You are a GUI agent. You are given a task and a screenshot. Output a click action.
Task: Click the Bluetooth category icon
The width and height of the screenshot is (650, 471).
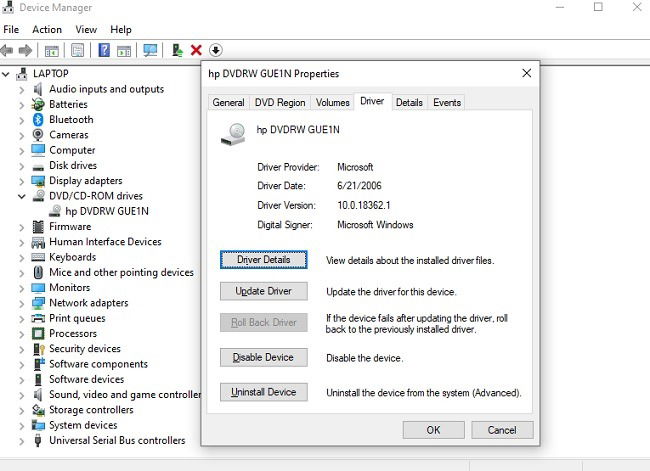38,119
